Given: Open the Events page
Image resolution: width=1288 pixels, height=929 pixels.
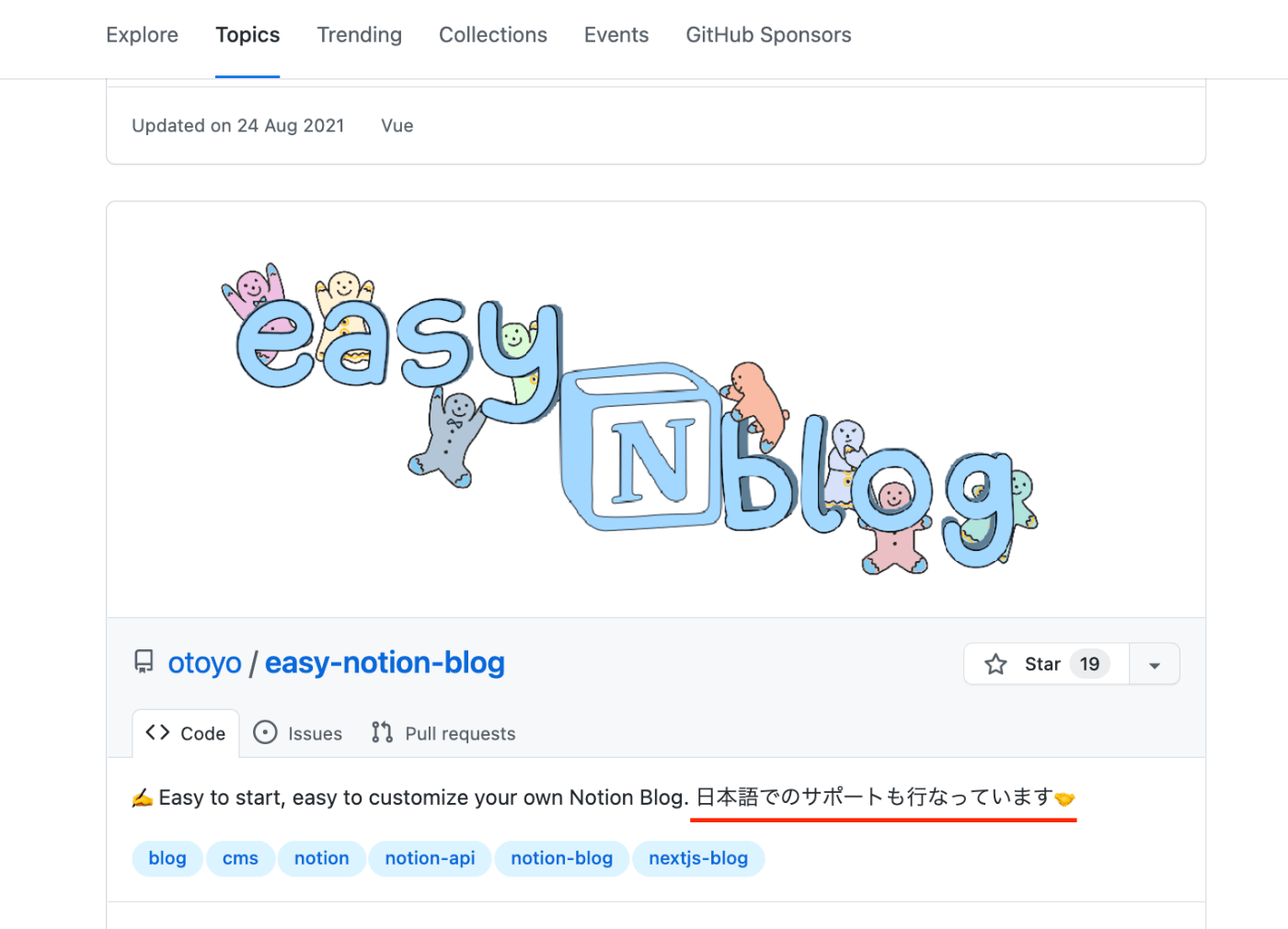Looking at the screenshot, I should [x=616, y=35].
